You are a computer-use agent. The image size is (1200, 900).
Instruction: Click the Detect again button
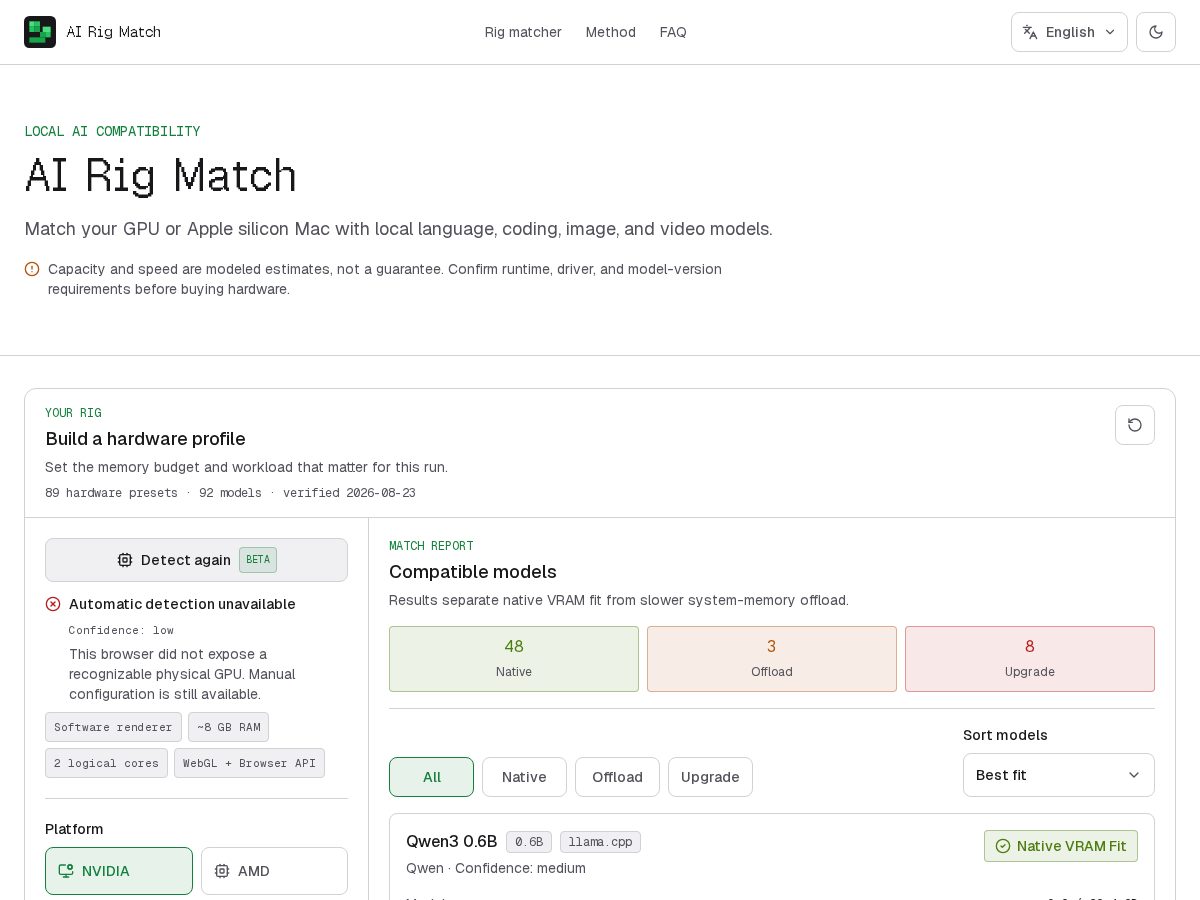click(x=196, y=560)
